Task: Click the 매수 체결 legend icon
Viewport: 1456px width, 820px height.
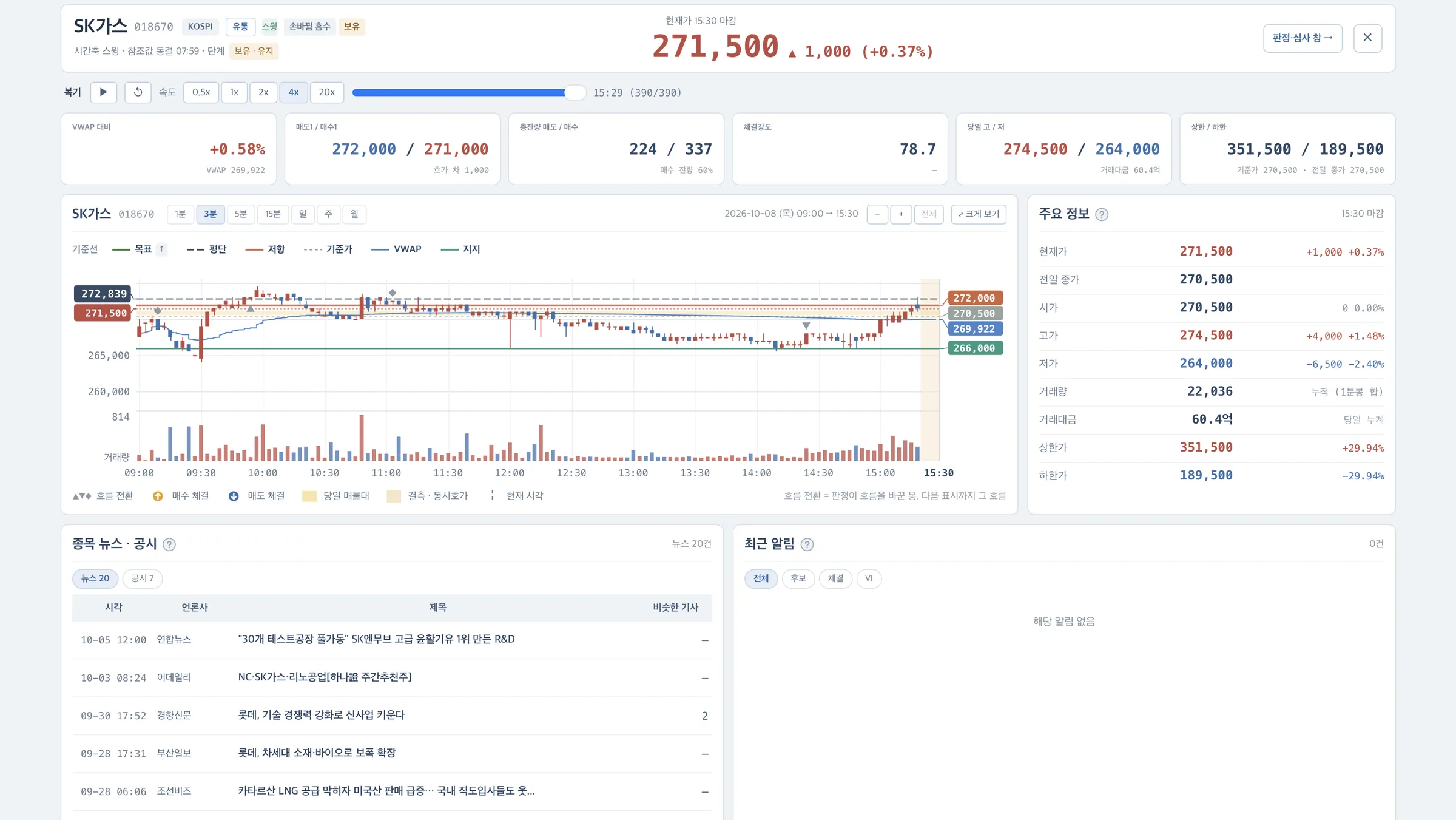Action: [x=158, y=496]
